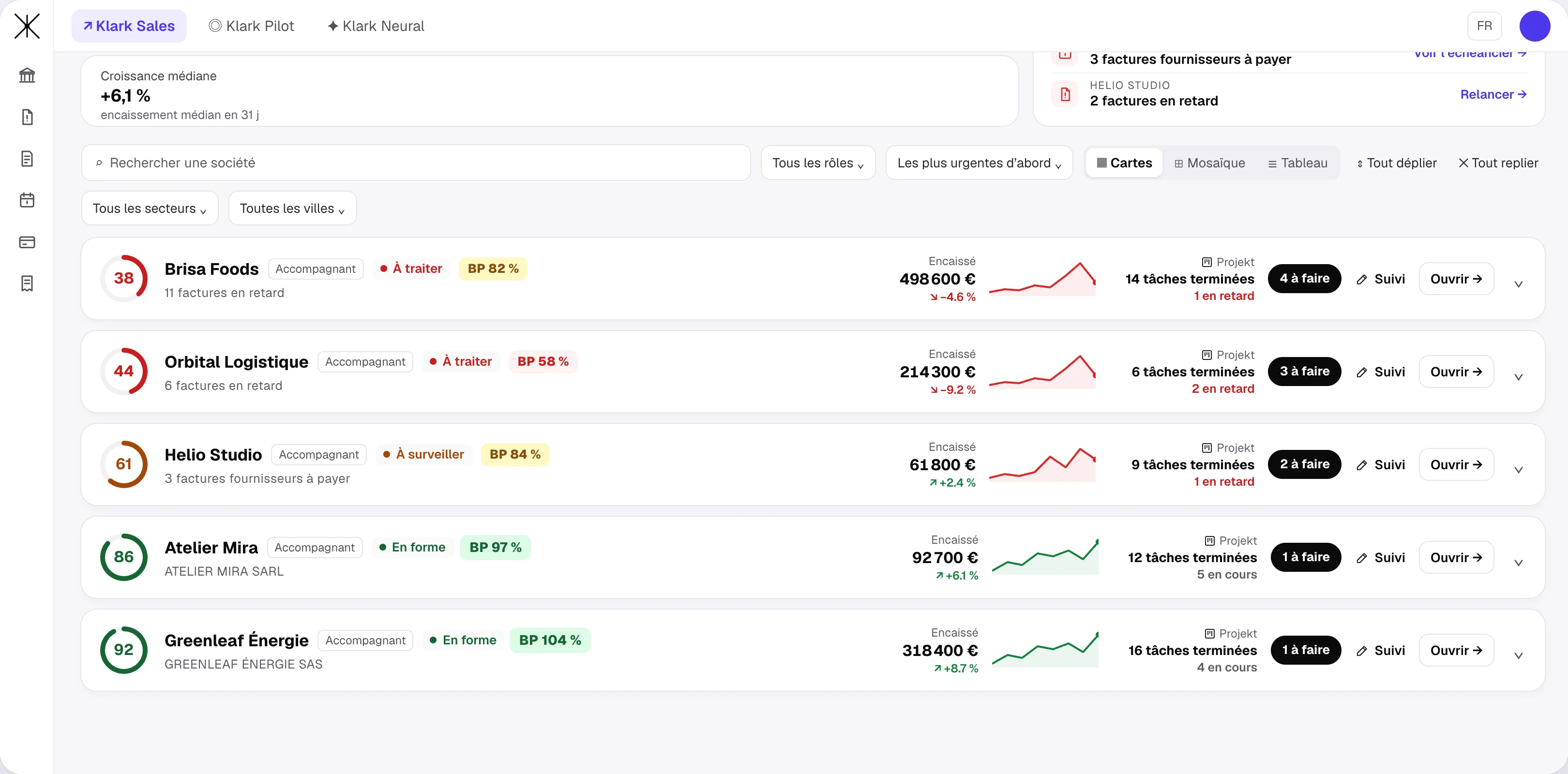This screenshot has height=774, width=1568.
Task: Open Les plus urgentes d'abord sort dropdown
Action: [979, 163]
